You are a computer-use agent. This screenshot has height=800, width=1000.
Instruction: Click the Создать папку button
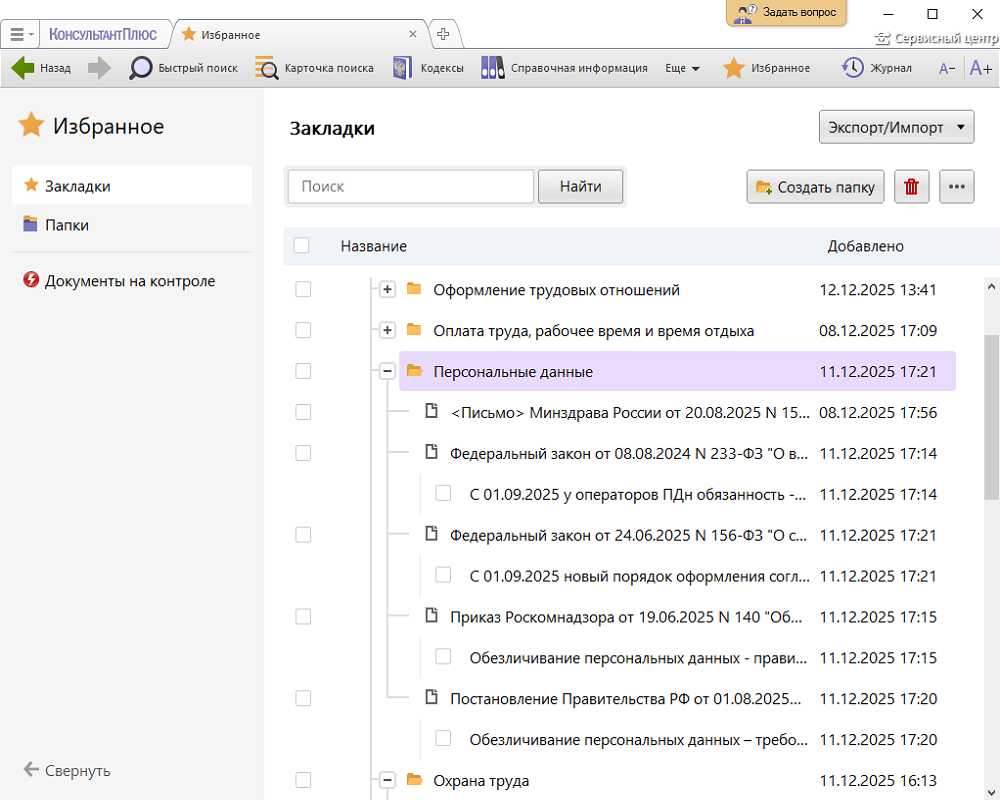point(815,187)
